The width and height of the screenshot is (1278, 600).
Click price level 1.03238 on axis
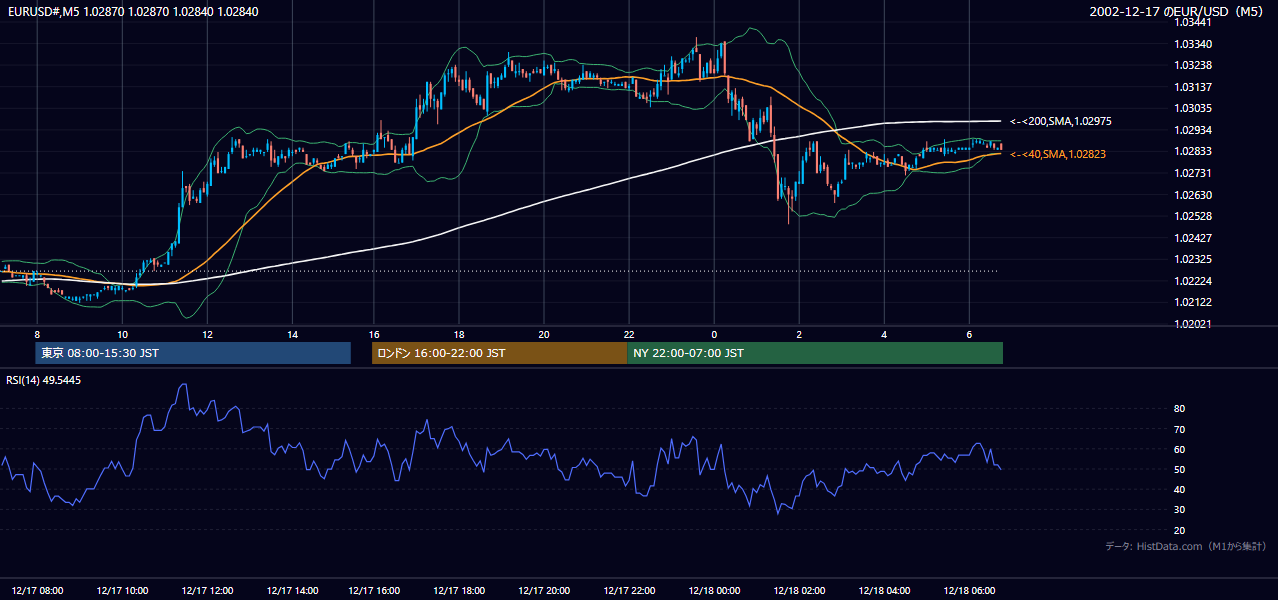click(x=1193, y=65)
